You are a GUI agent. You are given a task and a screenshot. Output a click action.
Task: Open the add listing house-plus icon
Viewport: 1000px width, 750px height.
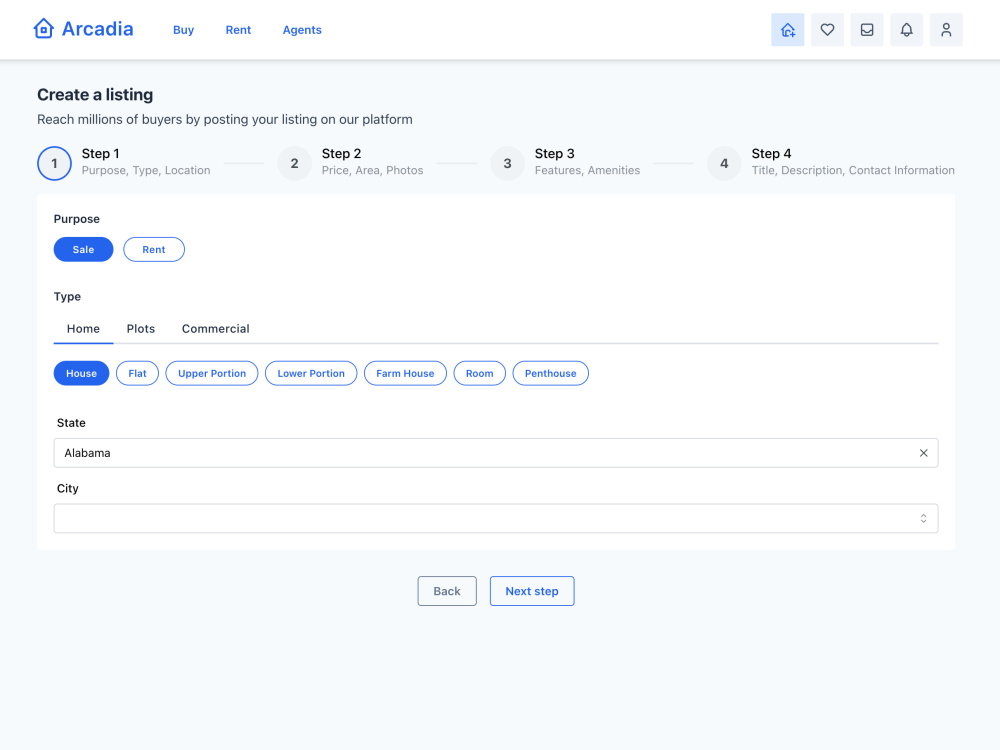(788, 30)
